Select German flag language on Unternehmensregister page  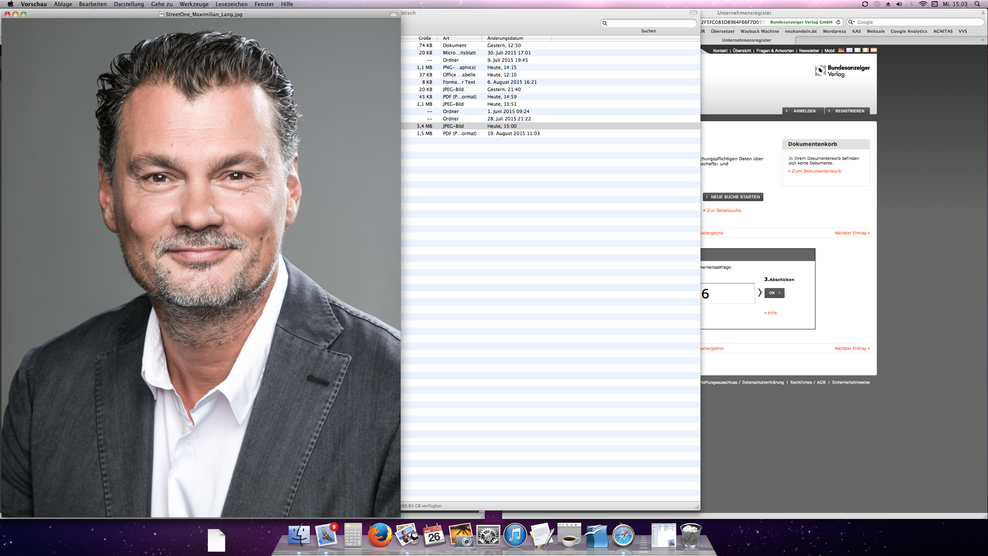841,50
